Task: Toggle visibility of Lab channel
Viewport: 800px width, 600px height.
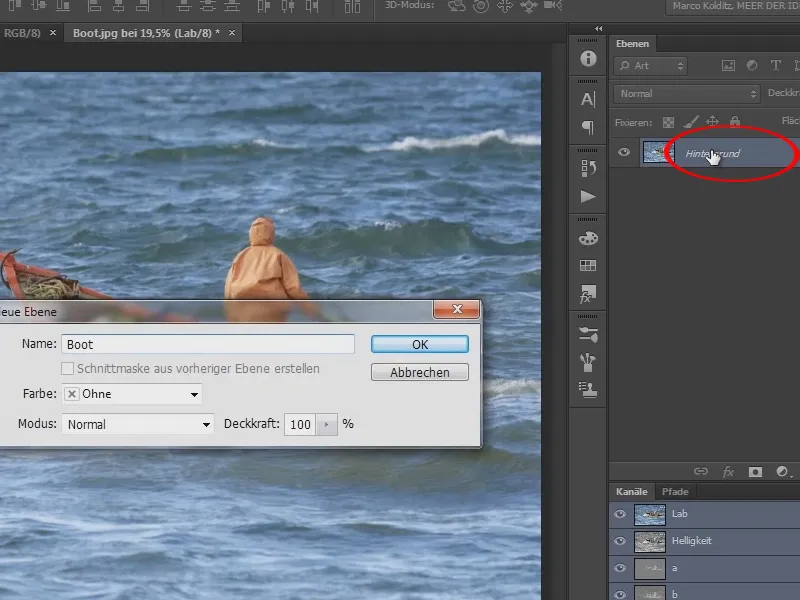Action: click(x=620, y=514)
